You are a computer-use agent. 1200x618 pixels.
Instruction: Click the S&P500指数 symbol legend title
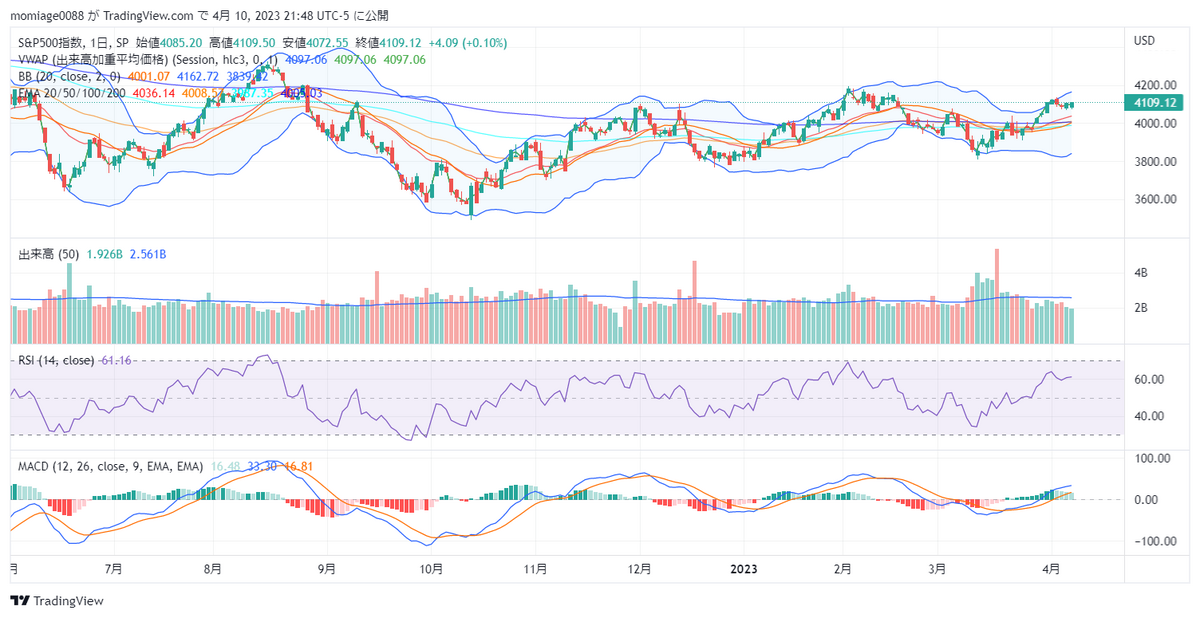pos(72,43)
